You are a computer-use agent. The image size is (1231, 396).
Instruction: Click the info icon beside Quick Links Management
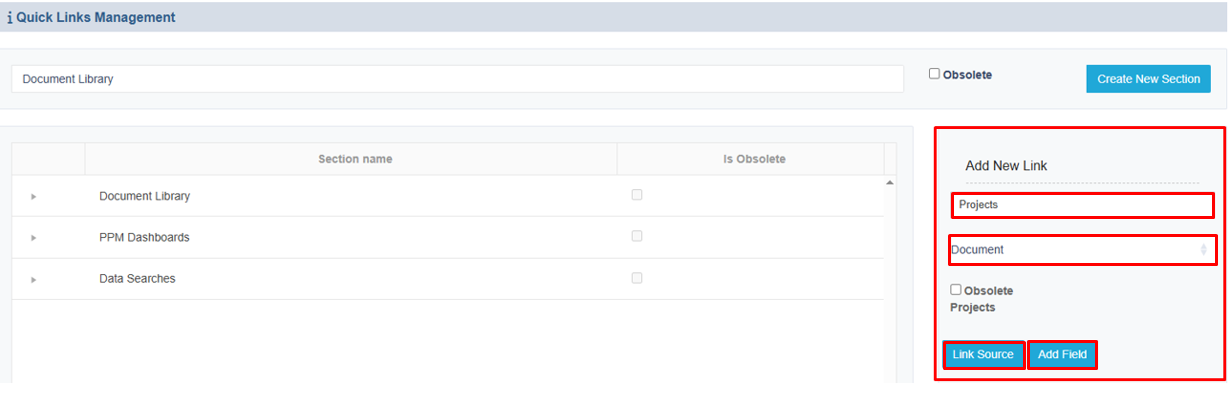click(x=10, y=18)
